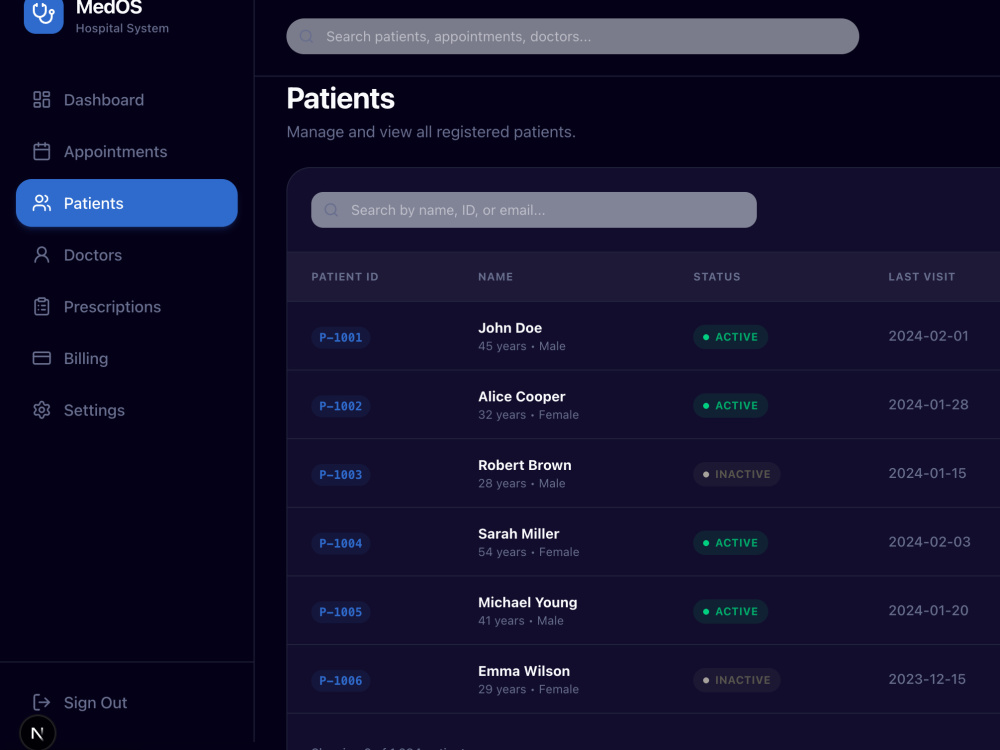Click the Patients page heading
The height and width of the screenshot is (750, 1000).
click(x=341, y=98)
